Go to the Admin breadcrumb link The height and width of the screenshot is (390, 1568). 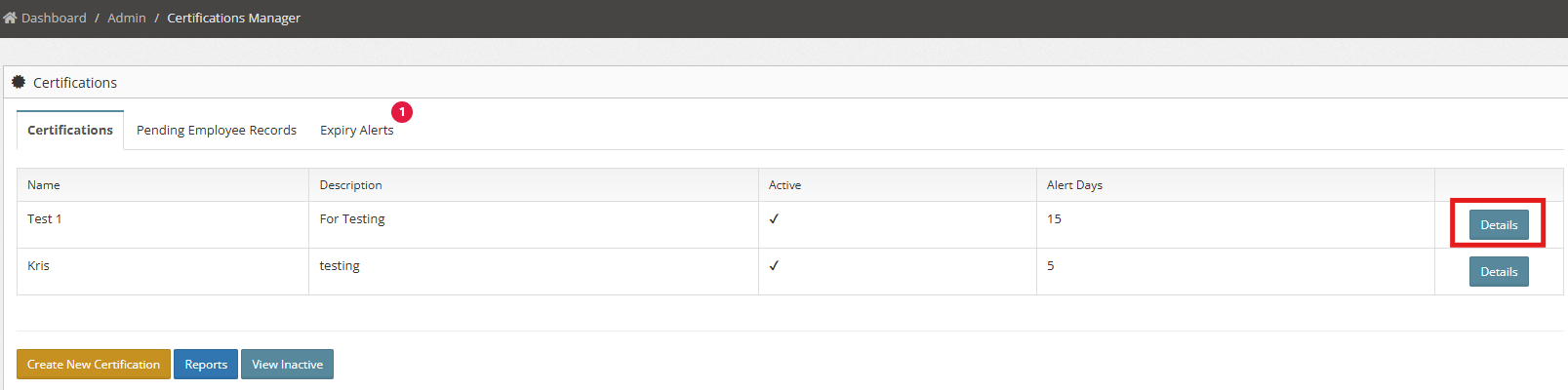[x=127, y=18]
